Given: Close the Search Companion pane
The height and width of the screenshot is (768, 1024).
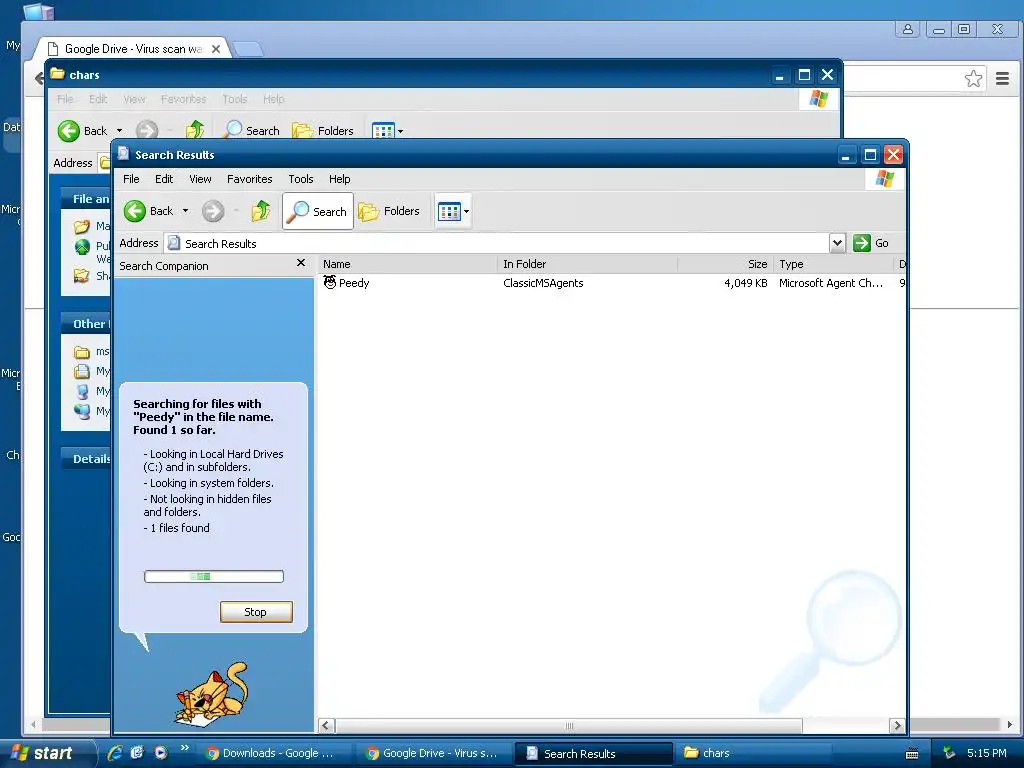Looking at the screenshot, I should [300, 263].
